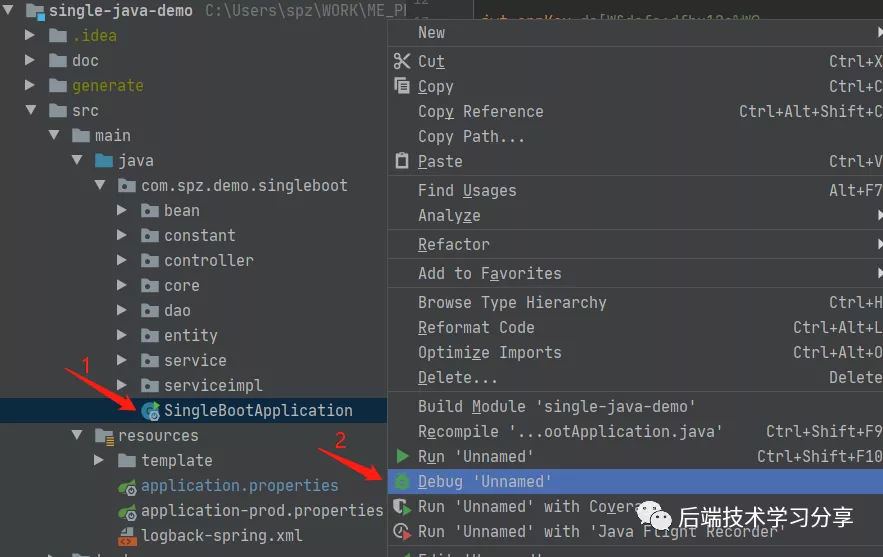This screenshot has height=557, width=883.
Task: Expand the core package arrow
Action: [x=122, y=285]
